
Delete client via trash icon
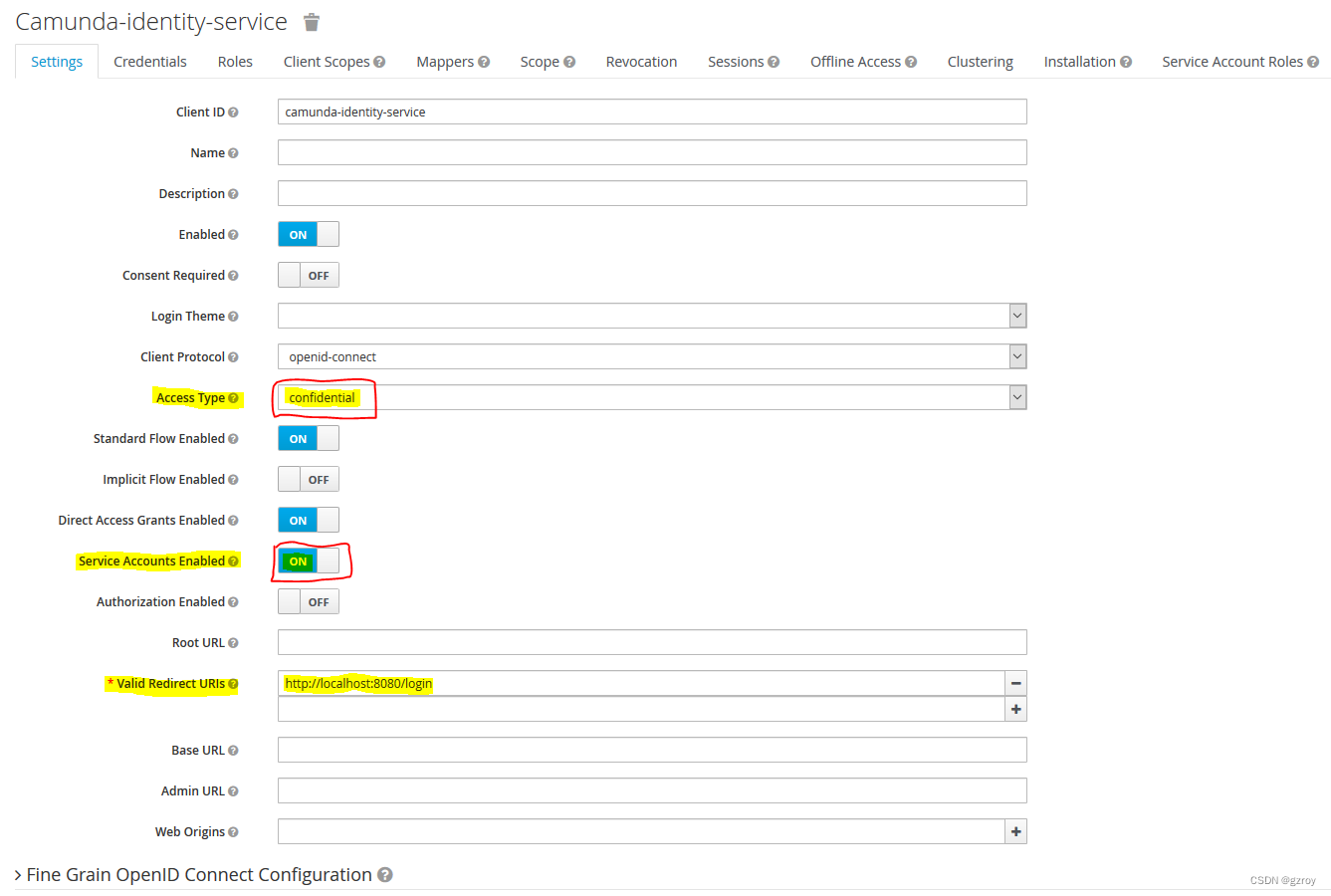(312, 22)
